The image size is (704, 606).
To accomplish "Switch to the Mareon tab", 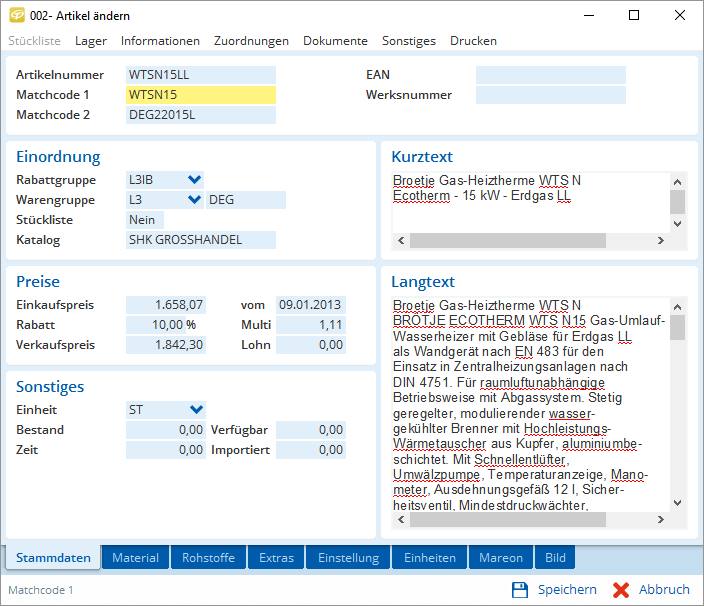I will [x=501, y=558].
